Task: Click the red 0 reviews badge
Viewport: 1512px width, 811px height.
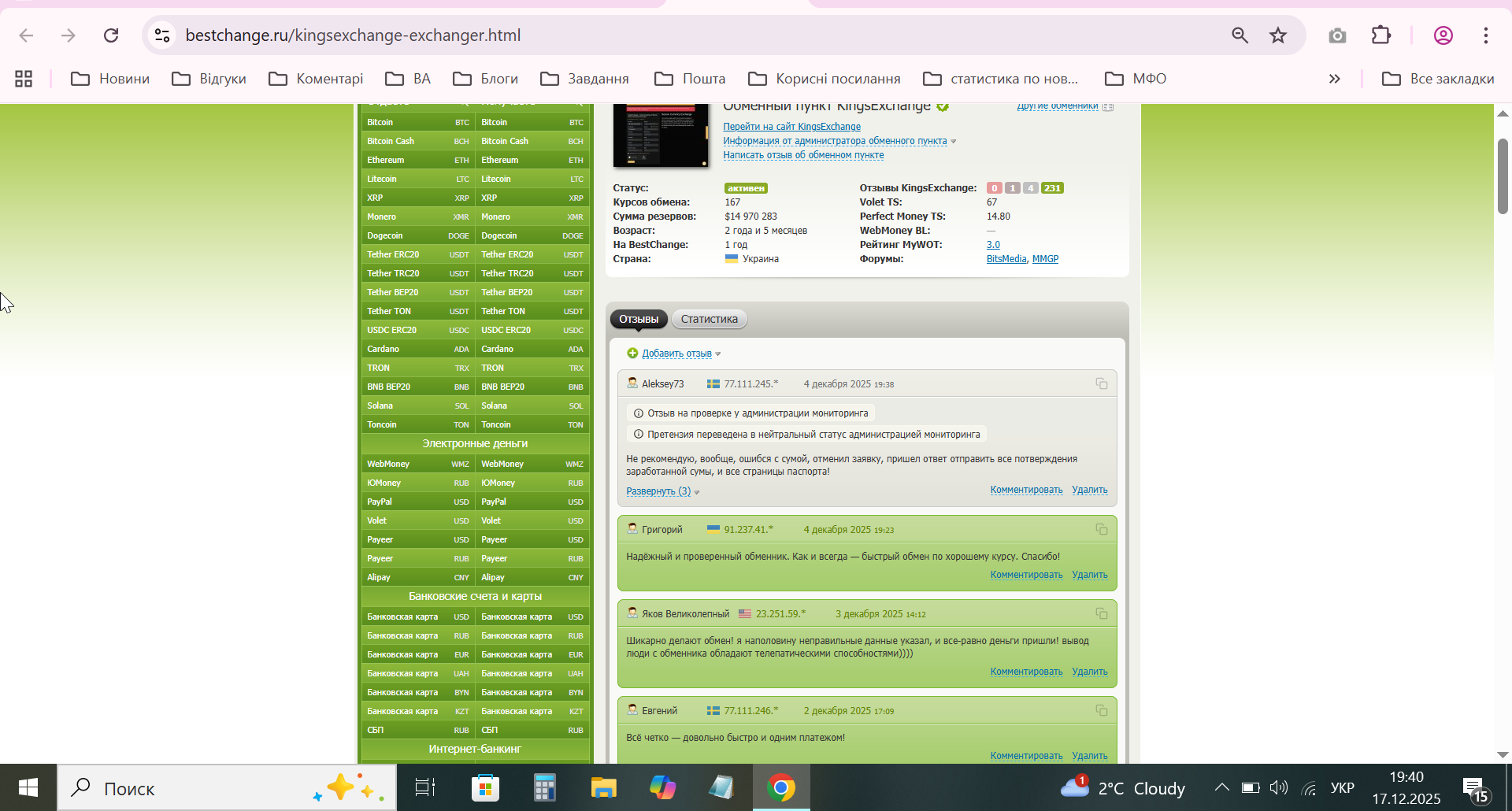Action: pos(995,188)
